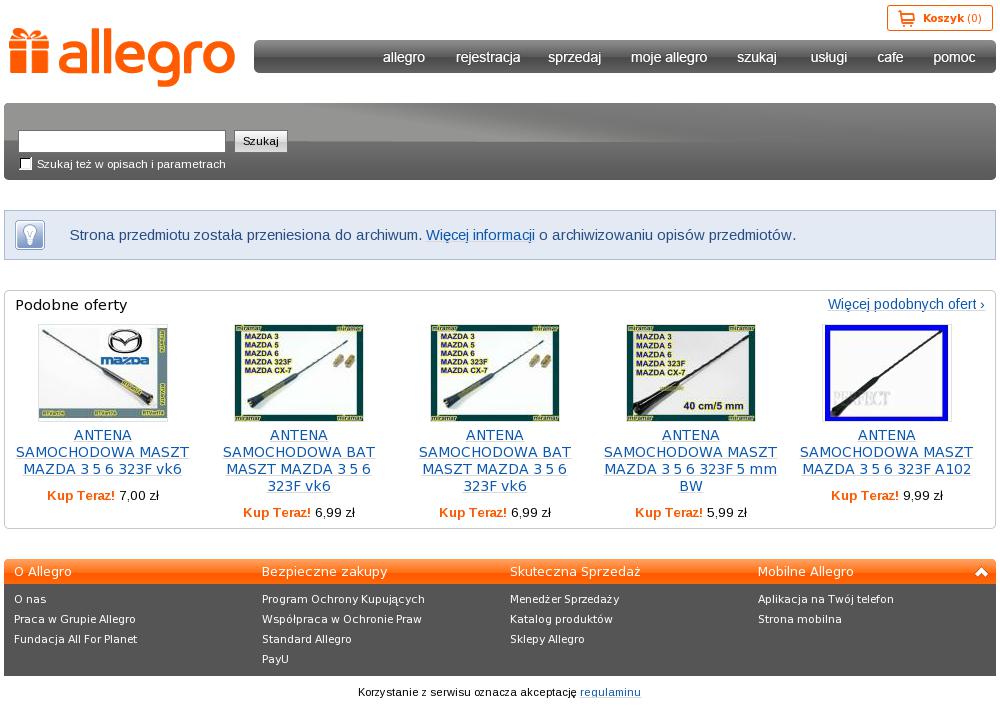The width and height of the screenshot is (1000, 712).
Task: Visit the 'cafe' menu item
Action: [890, 57]
